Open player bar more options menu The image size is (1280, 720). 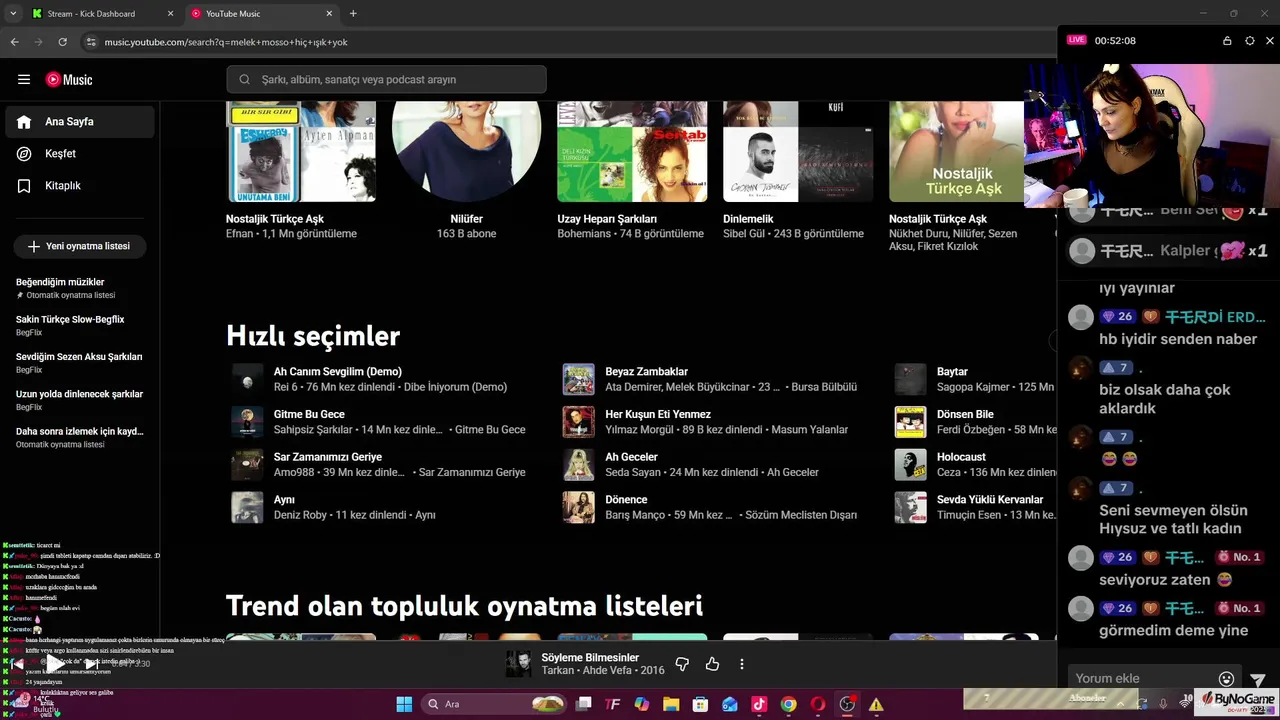coord(741,664)
